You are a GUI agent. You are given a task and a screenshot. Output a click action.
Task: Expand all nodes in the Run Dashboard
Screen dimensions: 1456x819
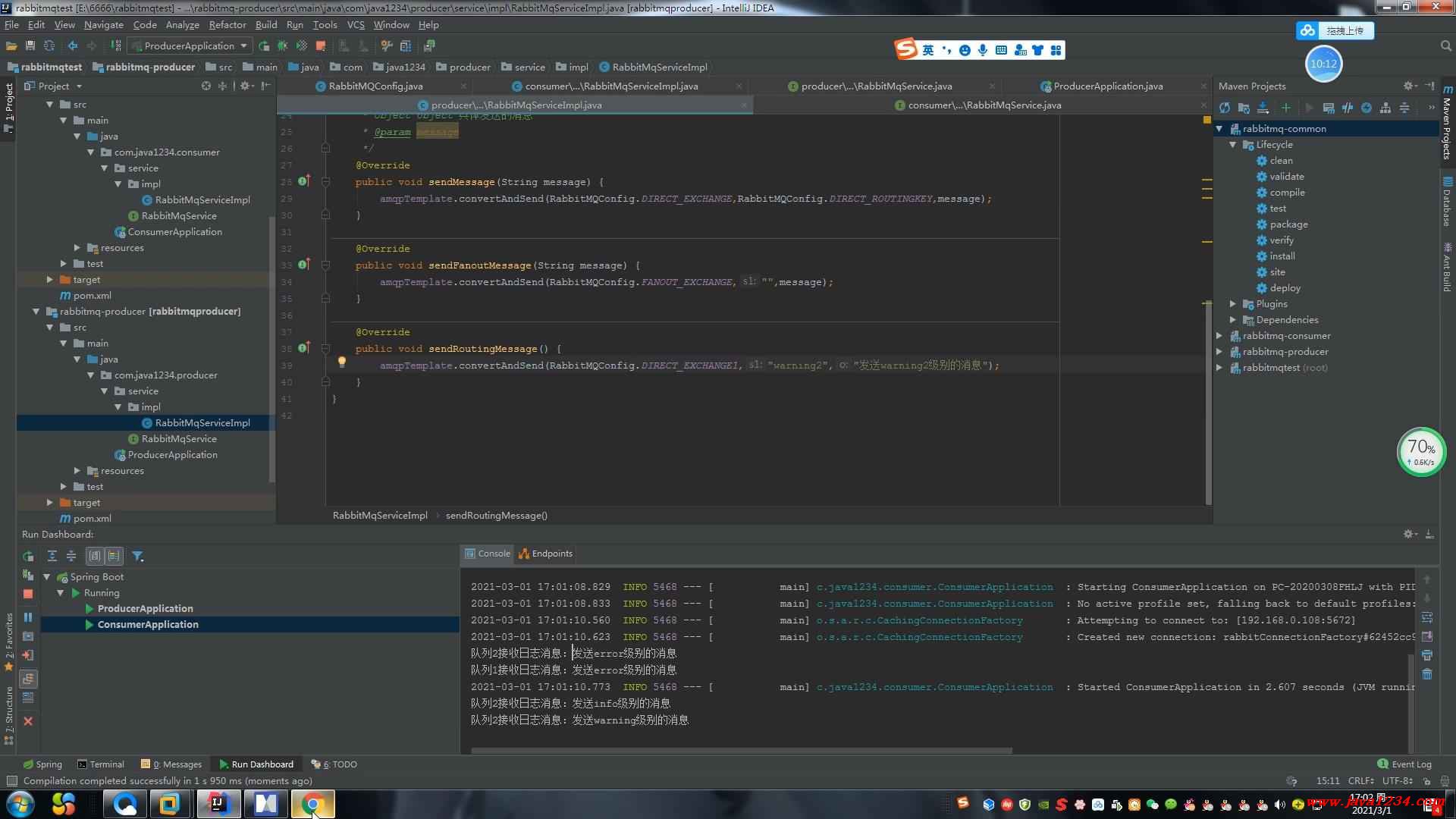(x=52, y=556)
